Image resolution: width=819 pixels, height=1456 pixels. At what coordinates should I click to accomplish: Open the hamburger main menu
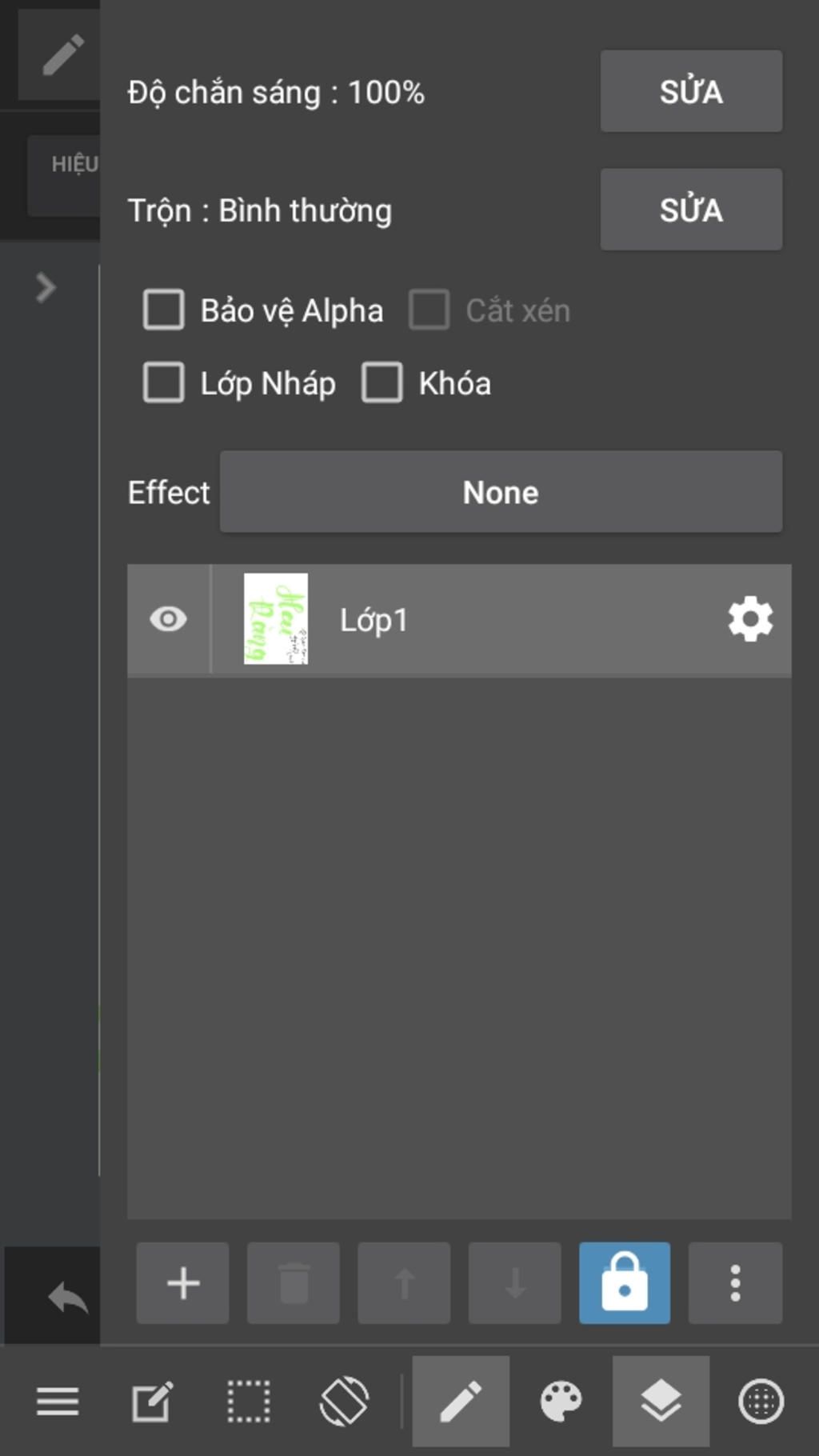click(58, 1402)
